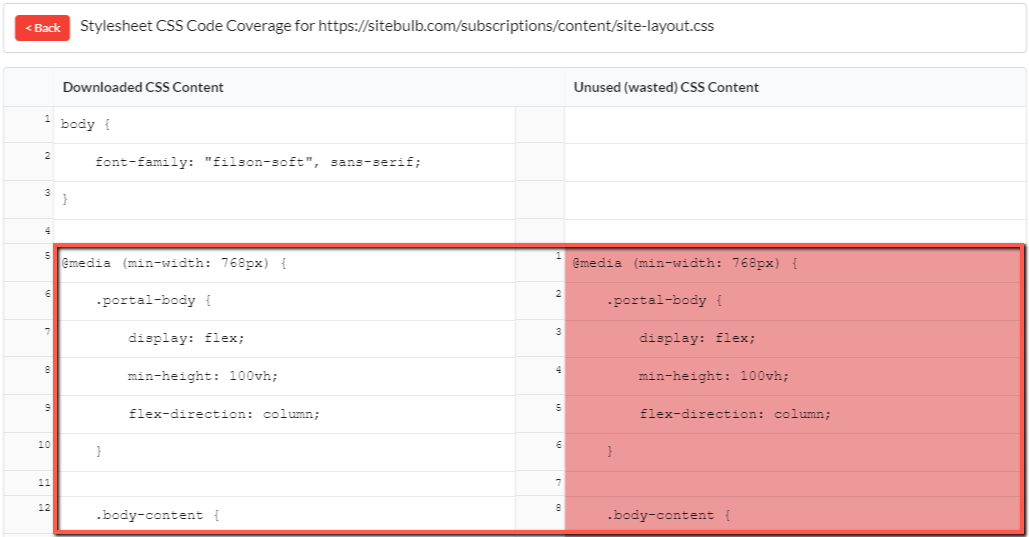Click line number 12 in the gutter
This screenshot has width=1029, height=537.
45,507
